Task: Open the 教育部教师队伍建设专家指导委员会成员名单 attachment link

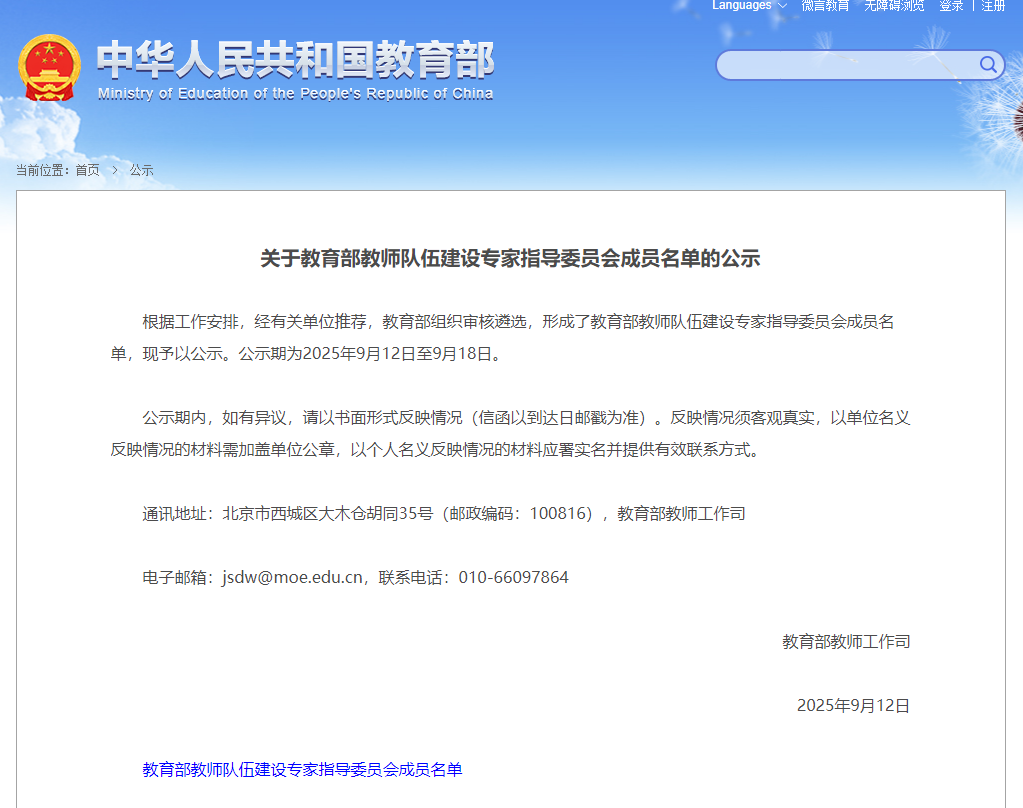Action: [x=302, y=769]
